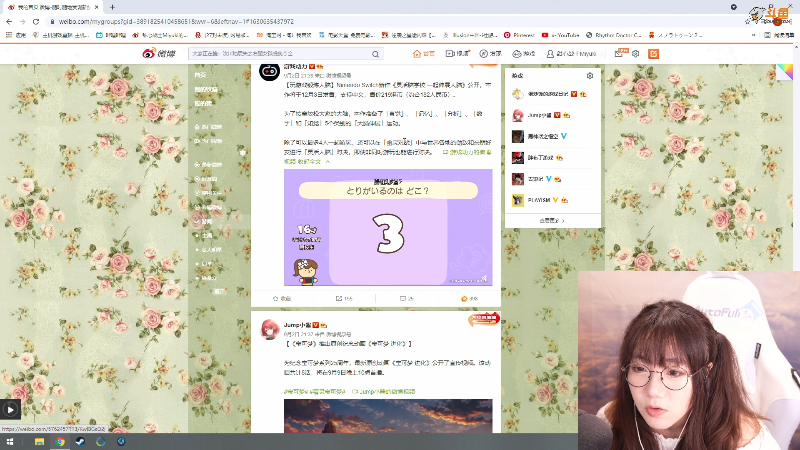Click the small play button at bottom-left
This screenshot has height=450, width=800.
(10, 409)
